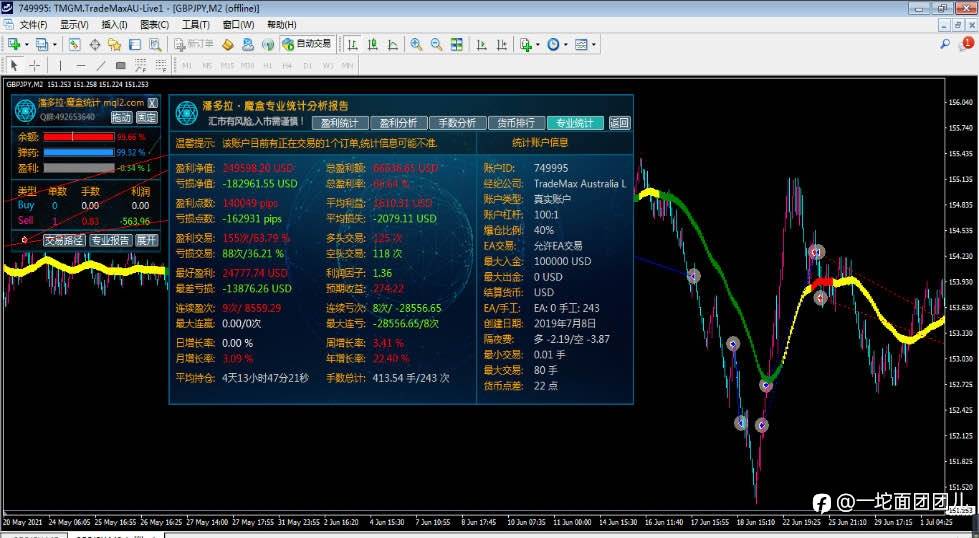
Task: Toggle 拖动 drag mode on stats panel
Action: [x=122, y=117]
